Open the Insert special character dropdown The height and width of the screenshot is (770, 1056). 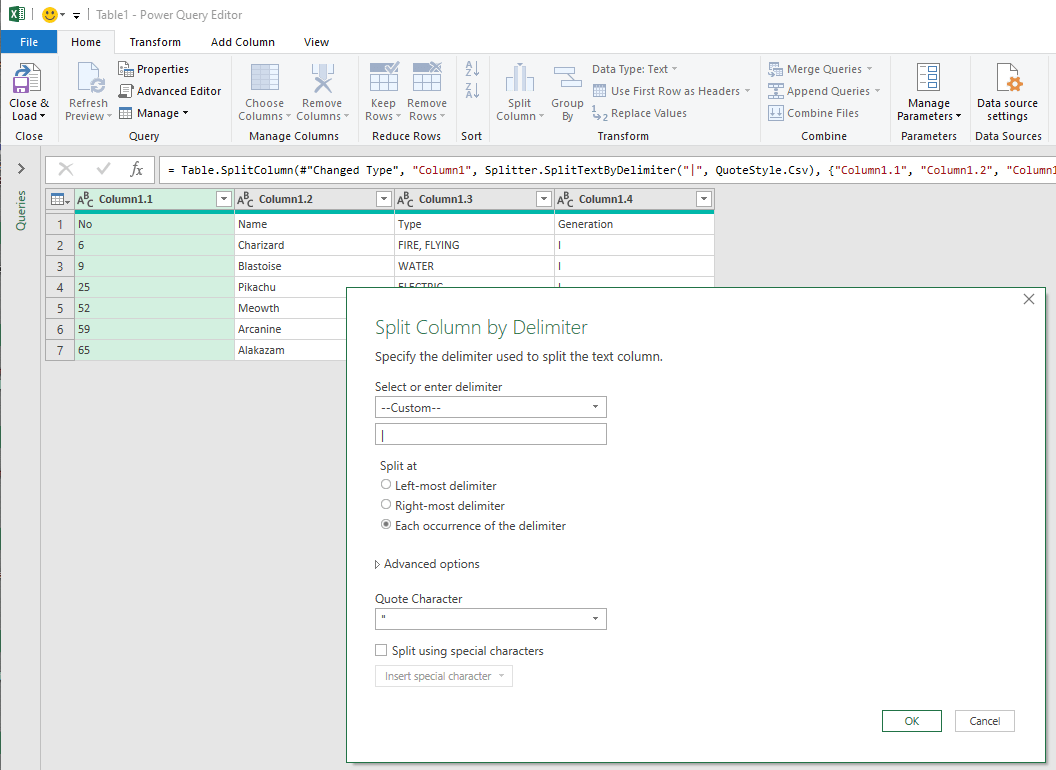[x=444, y=676]
